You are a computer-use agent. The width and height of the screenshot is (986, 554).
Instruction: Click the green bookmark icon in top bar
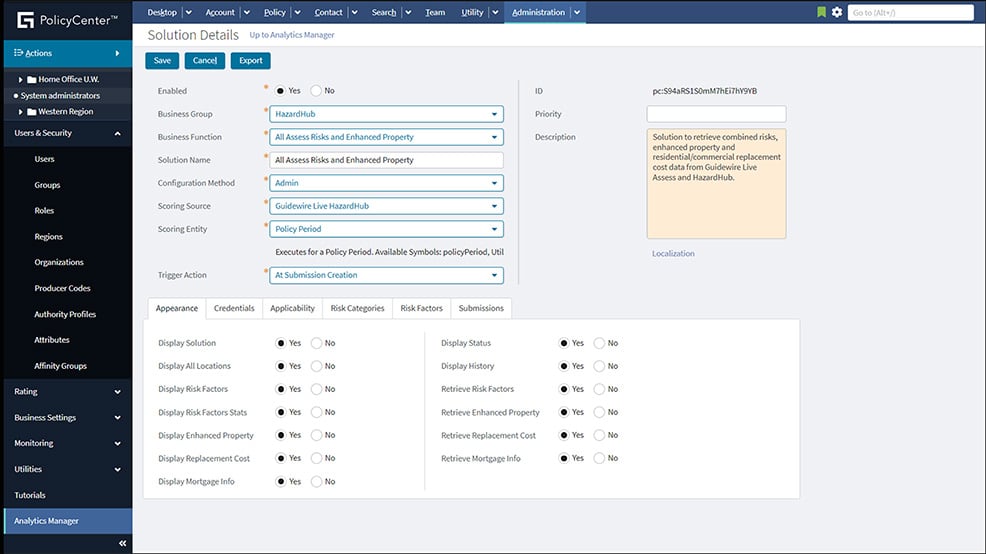[822, 12]
